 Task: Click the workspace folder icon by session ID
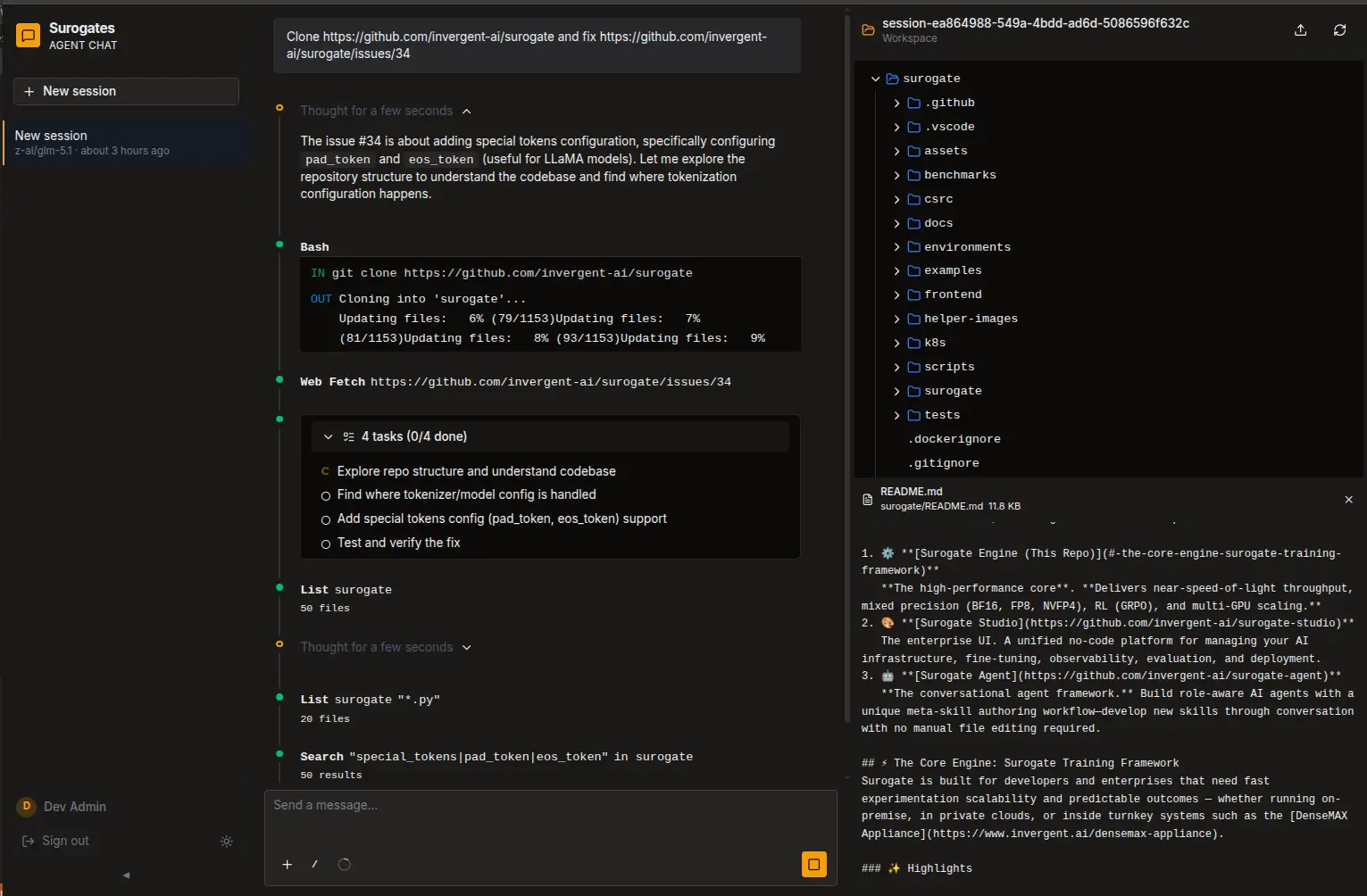coord(868,30)
